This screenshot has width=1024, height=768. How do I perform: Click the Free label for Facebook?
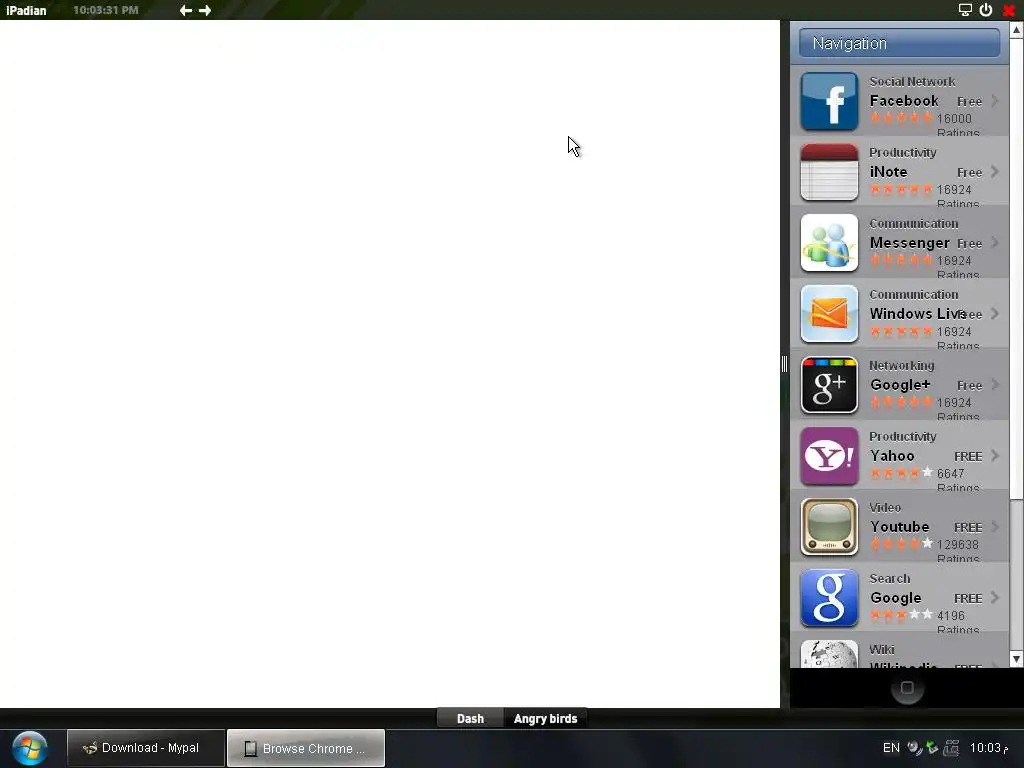969,102
